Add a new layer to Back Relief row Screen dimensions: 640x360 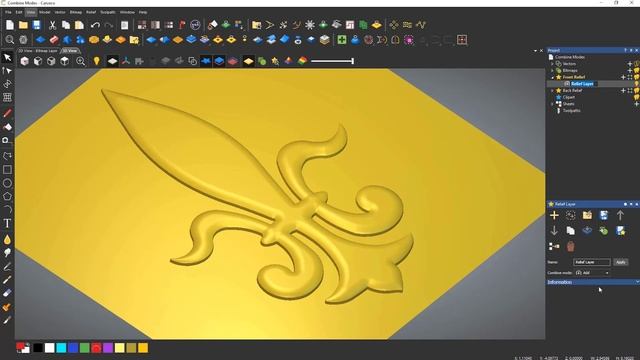[x=623, y=91]
